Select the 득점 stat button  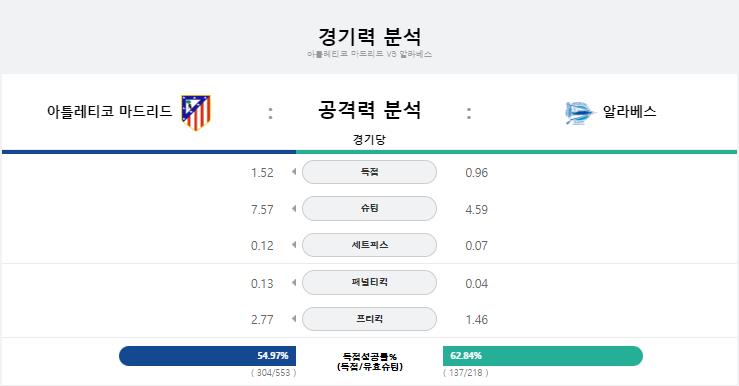(369, 172)
